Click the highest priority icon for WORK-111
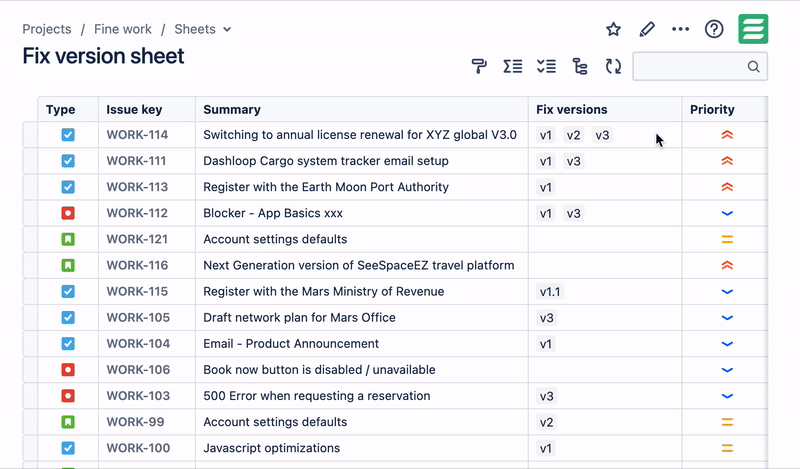 (727, 161)
